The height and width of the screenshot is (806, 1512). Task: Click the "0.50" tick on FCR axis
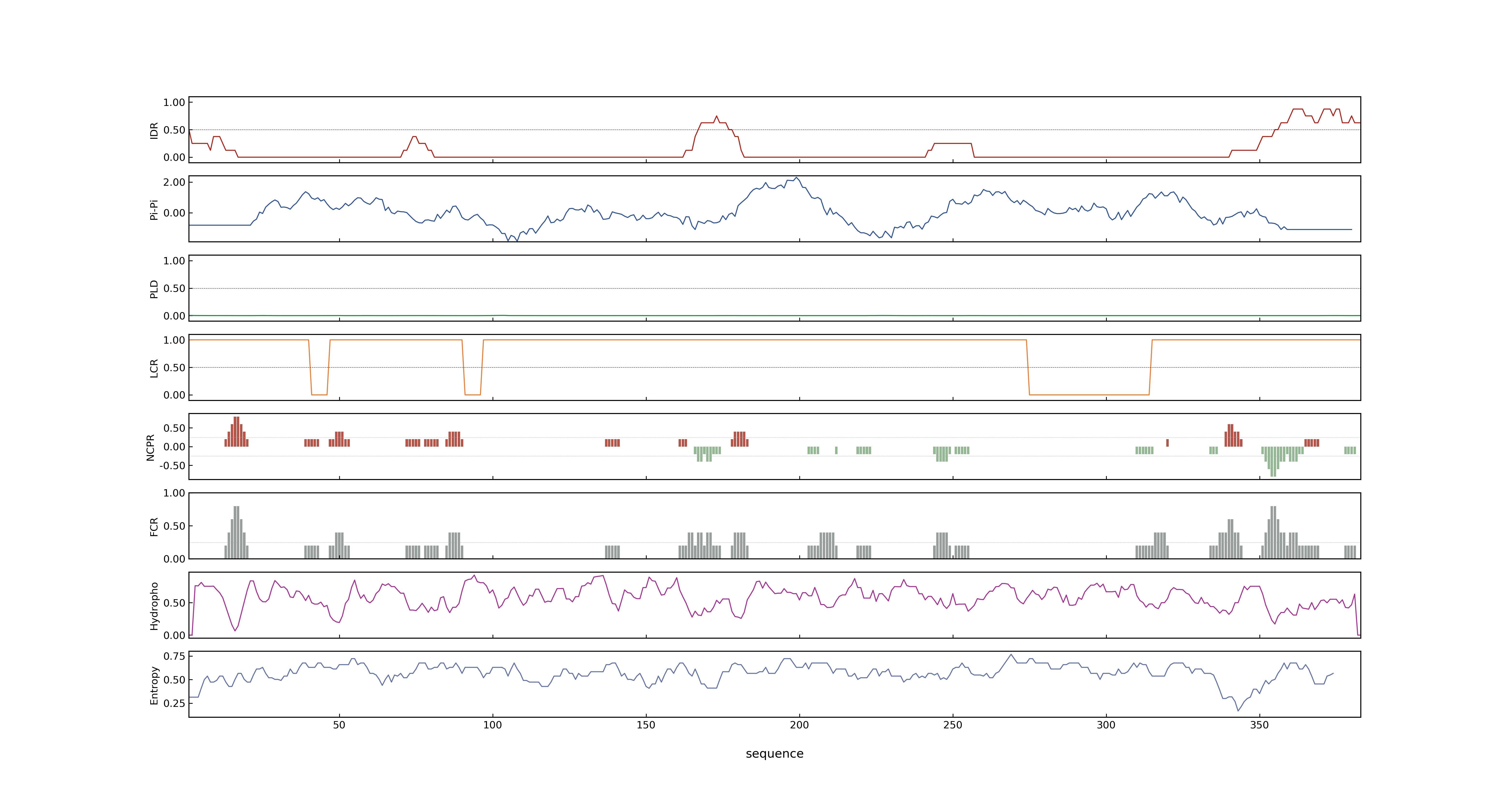(x=174, y=526)
